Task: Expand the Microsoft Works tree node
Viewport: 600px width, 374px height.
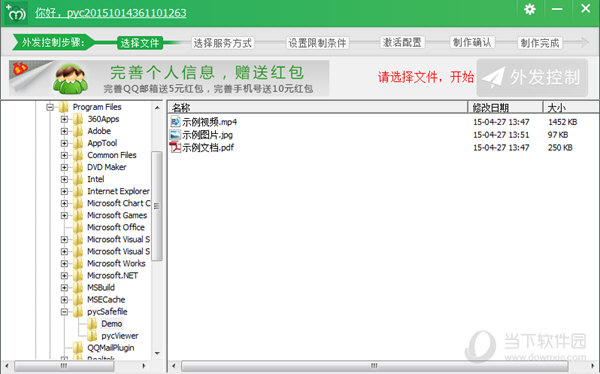Action: (x=64, y=264)
